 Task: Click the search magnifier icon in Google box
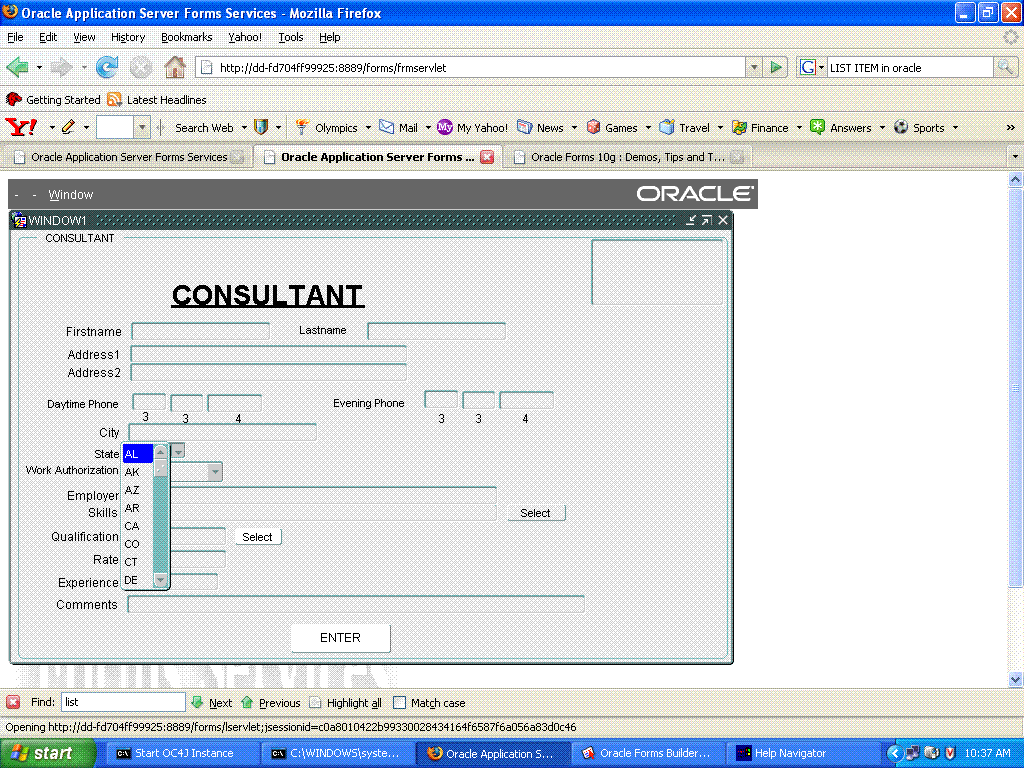click(x=1005, y=67)
